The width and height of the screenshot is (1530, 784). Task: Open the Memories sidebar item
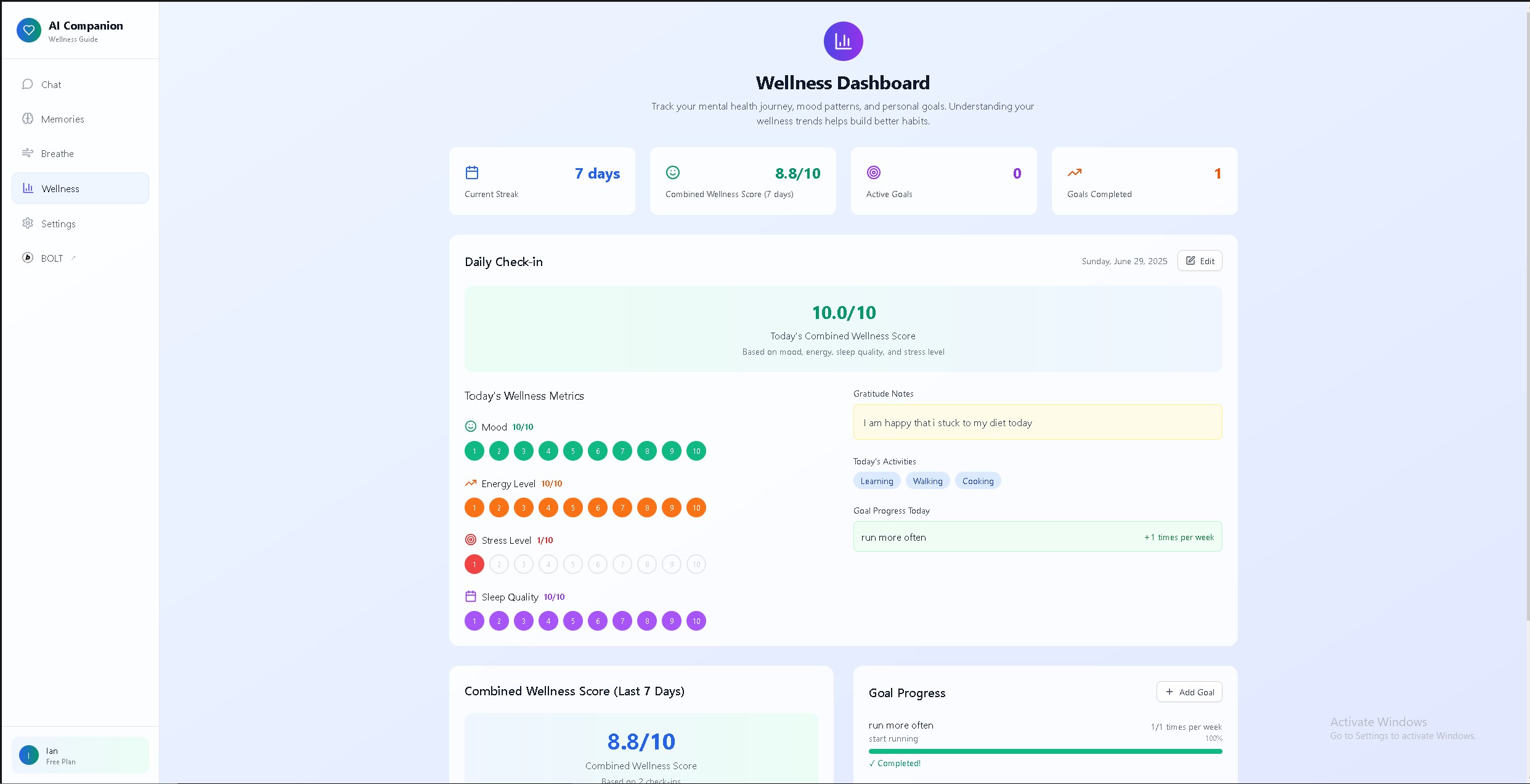point(62,119)
